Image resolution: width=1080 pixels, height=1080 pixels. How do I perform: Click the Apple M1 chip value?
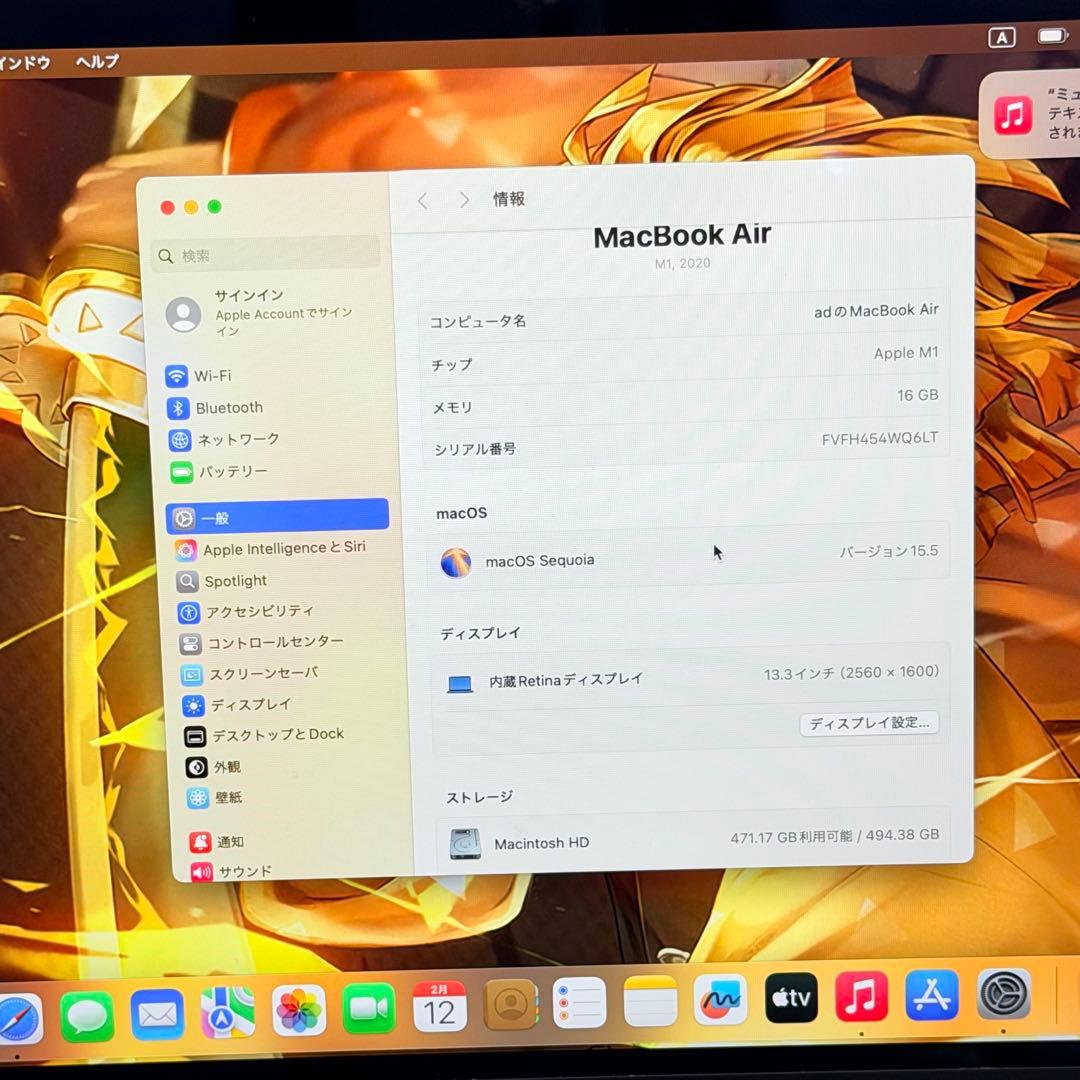(906, 353)
